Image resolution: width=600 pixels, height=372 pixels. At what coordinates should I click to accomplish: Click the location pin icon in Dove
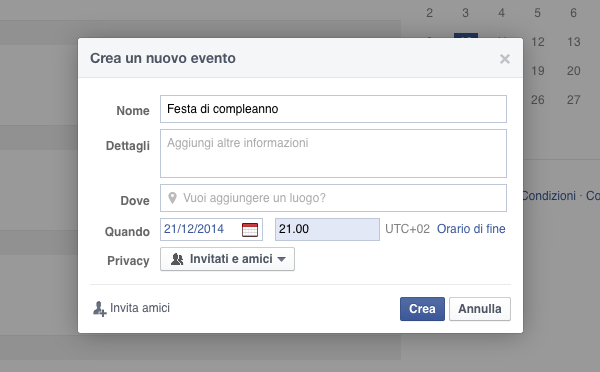coord(173,198)
